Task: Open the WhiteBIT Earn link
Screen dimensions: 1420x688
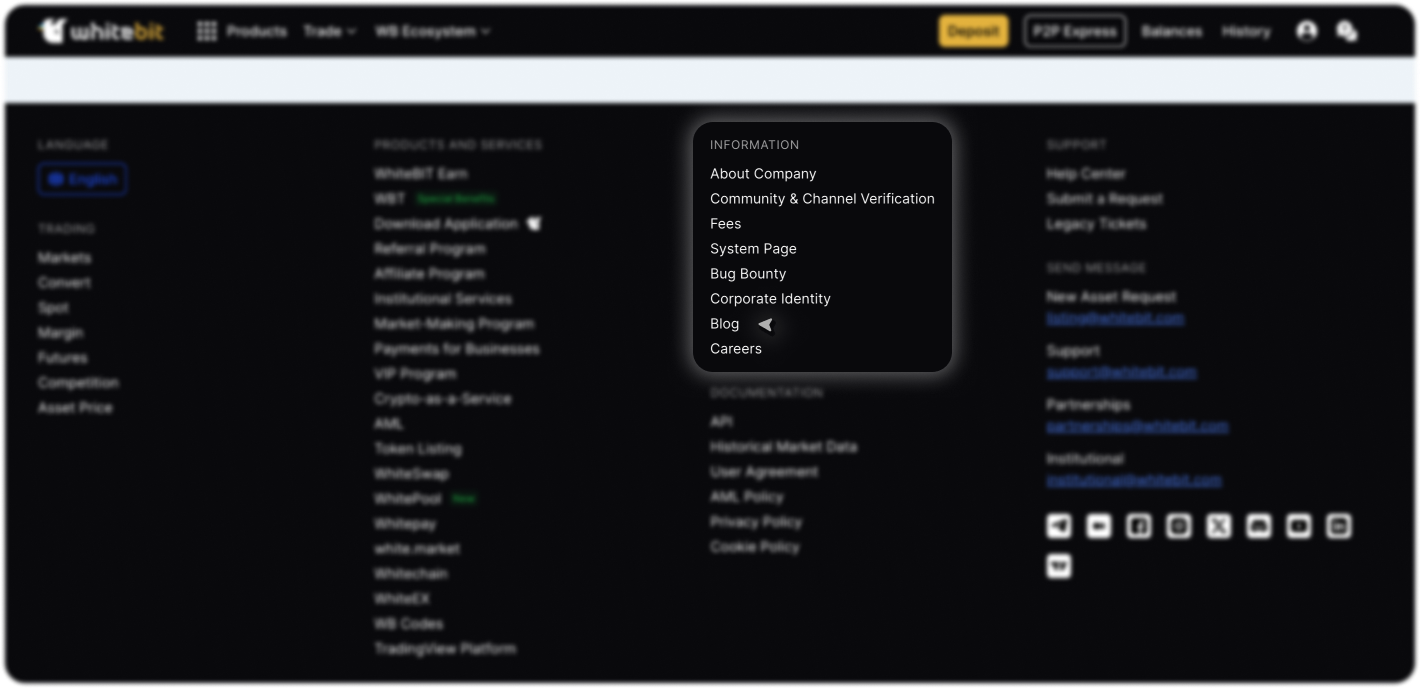Action: tap(421, 174)
